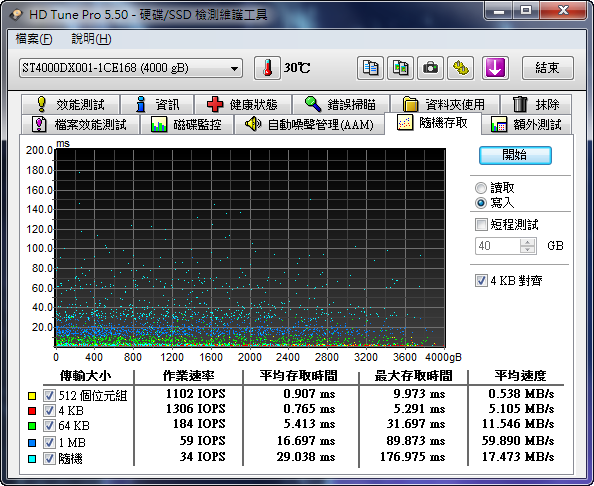Click the 開始 start button
The width and height of the screenshot is (594, 486).
(x=515, y=155)
